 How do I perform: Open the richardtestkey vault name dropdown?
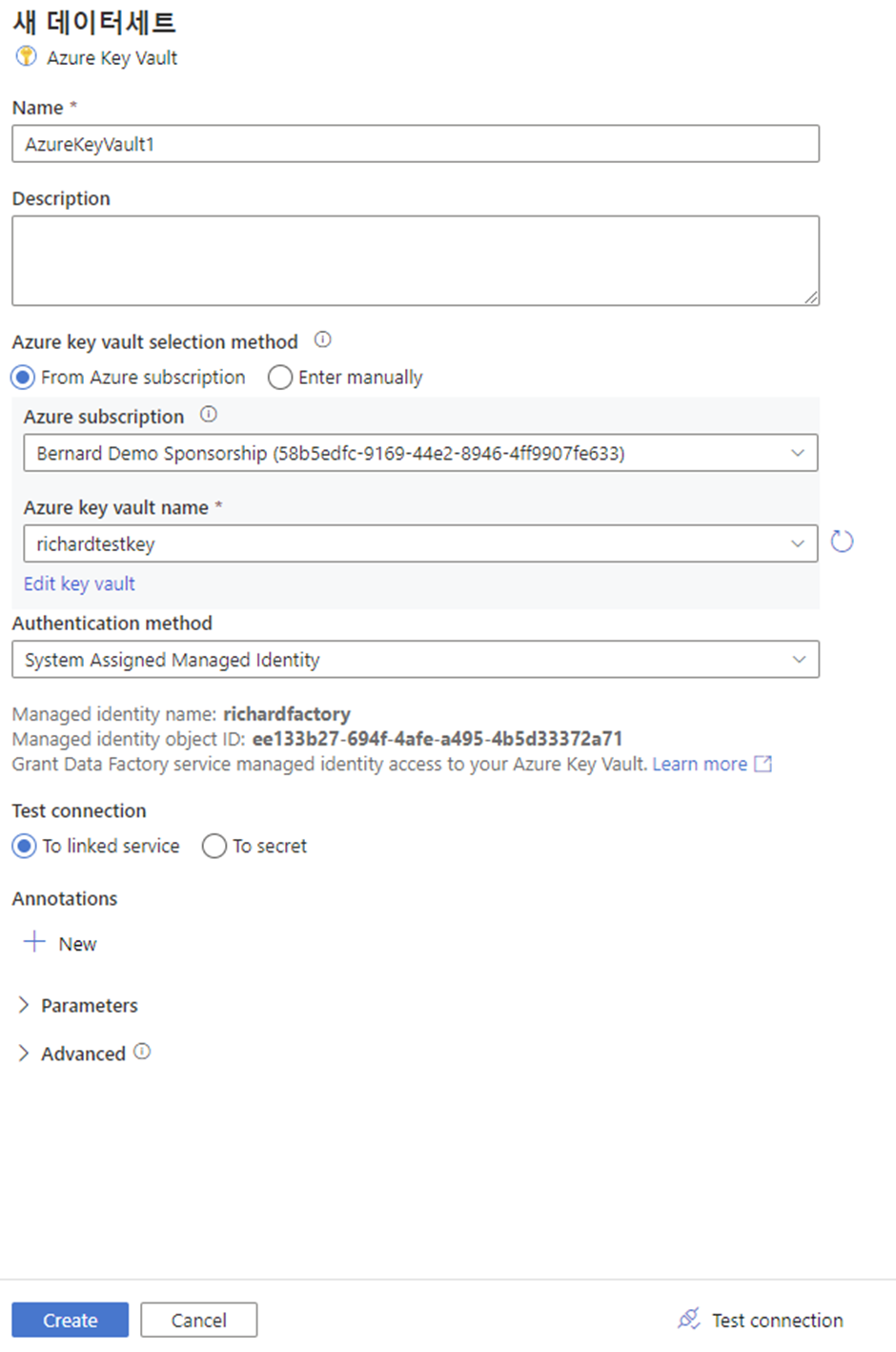pos(420,543)
